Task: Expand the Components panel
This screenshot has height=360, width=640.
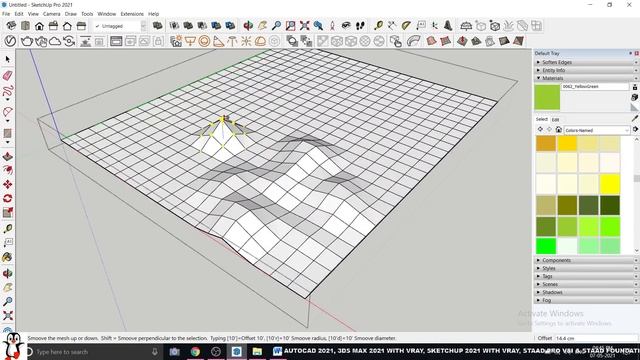Action: click(586, 260)
